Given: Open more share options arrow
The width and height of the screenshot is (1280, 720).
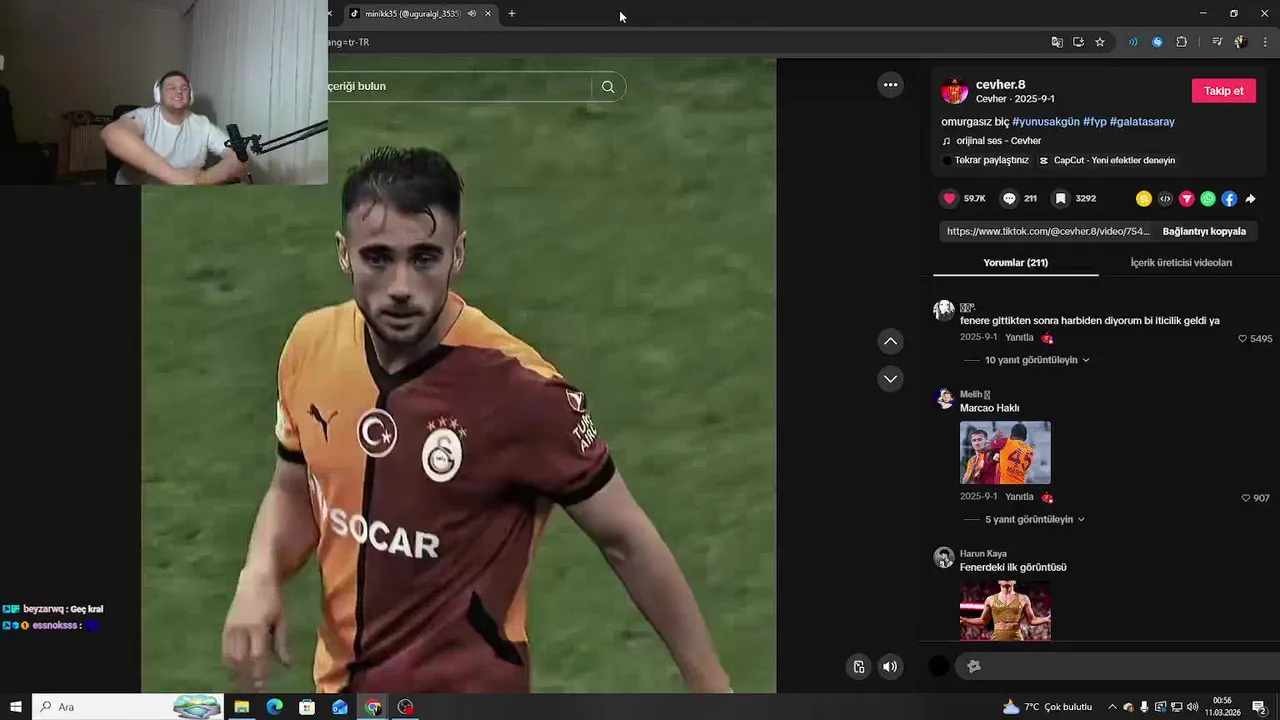Looking at the screenshot, I should (x=1251, y=199).
